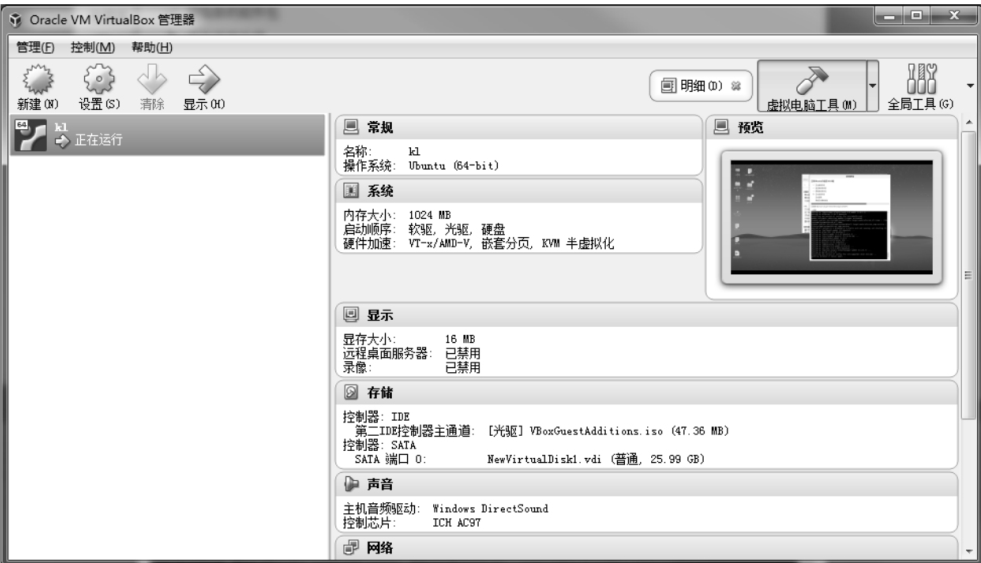Screen dimensions: 981x563
Task: Click the 系统 section chip icon
Action: 351,191
